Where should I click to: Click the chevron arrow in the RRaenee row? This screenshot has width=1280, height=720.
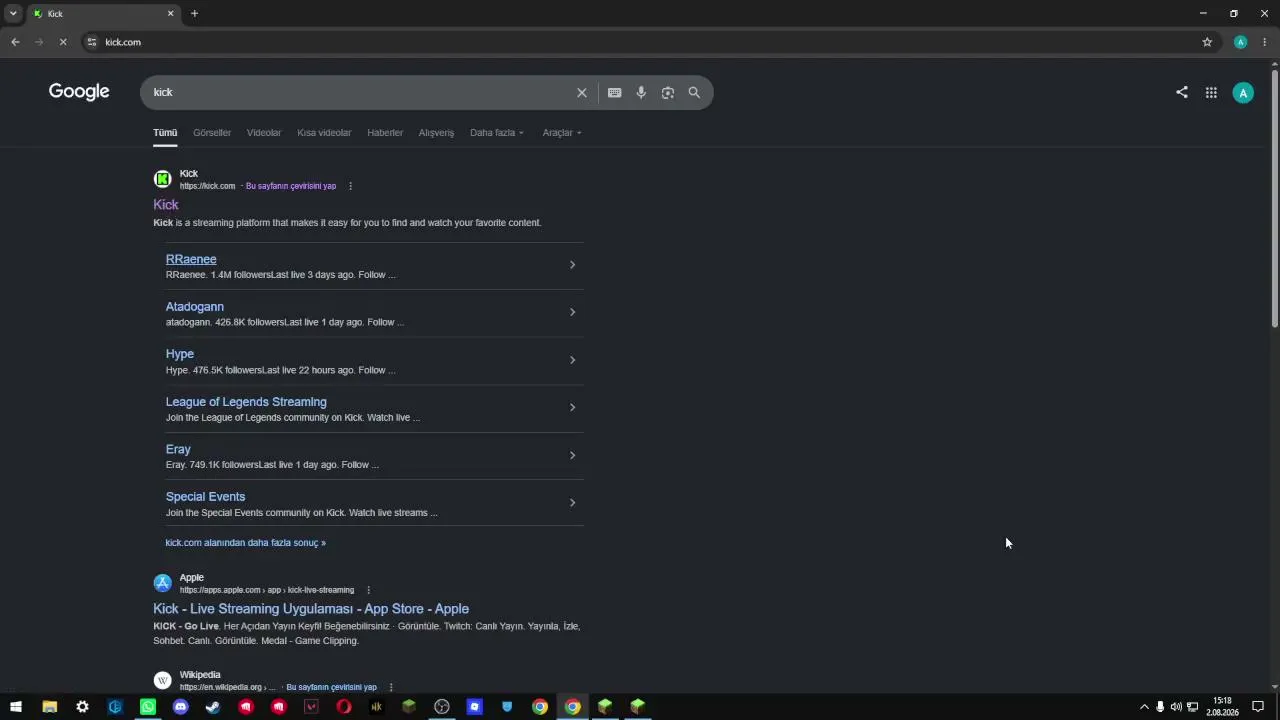coord(572,265)
